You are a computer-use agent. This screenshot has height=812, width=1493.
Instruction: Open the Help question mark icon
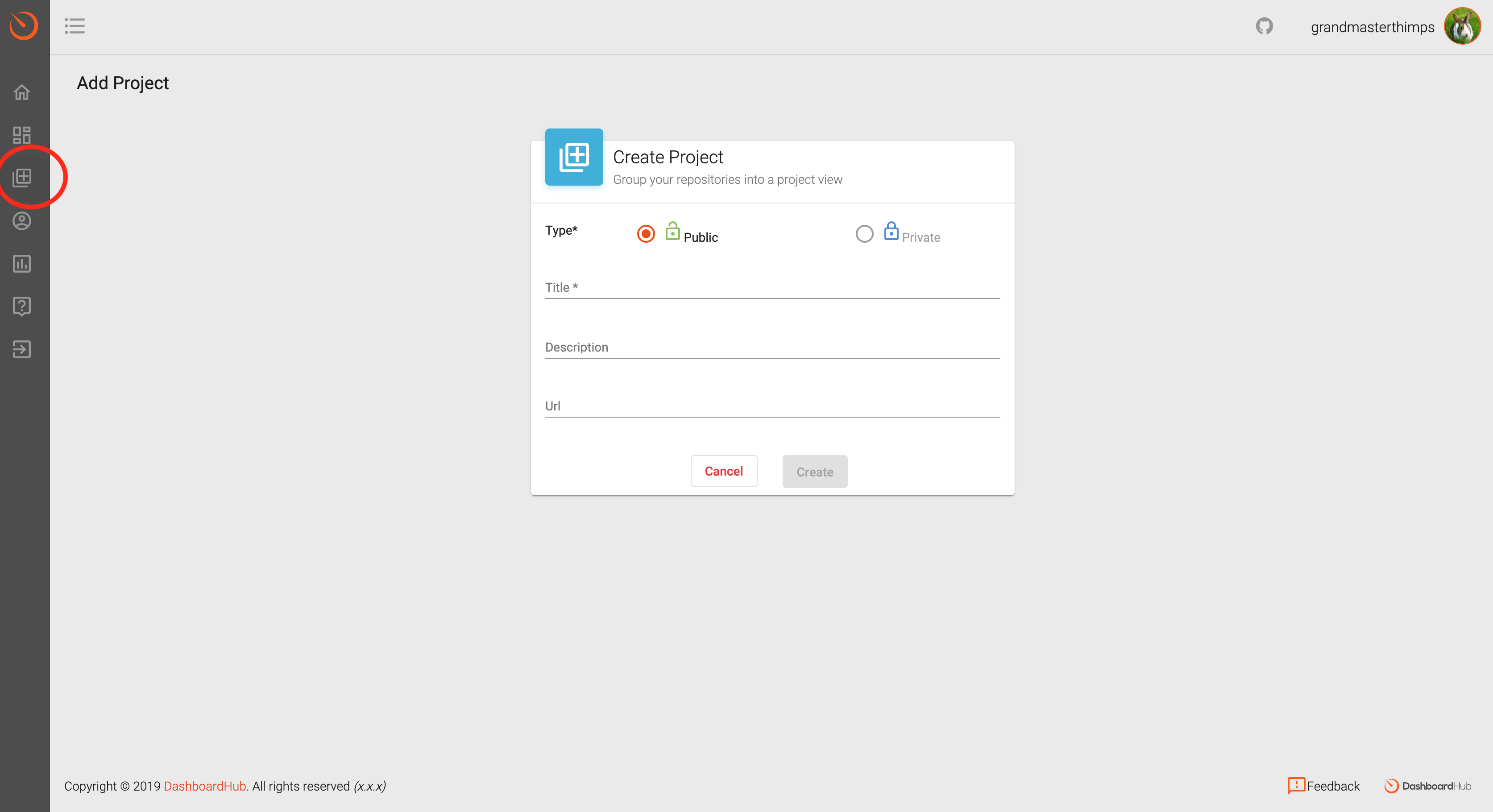[x=21, y=306]
